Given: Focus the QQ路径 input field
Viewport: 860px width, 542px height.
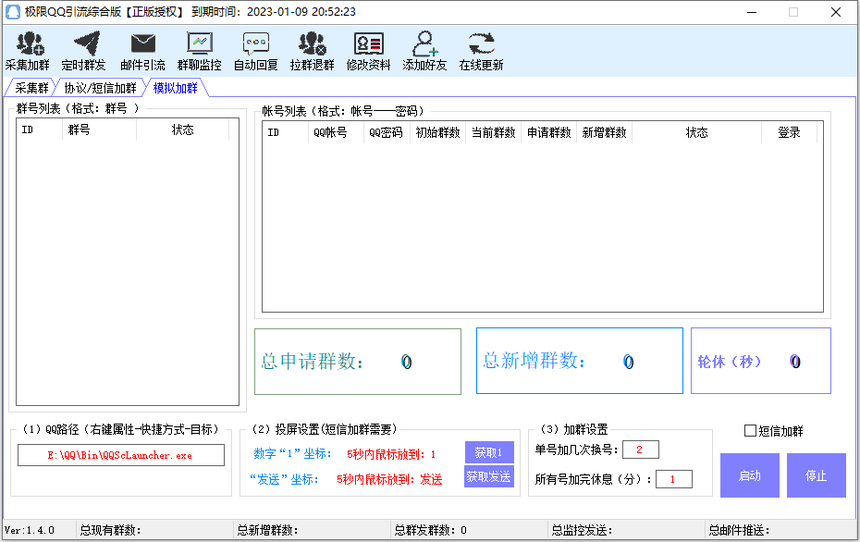Looking at the screenshot, I should coord(121,455).
